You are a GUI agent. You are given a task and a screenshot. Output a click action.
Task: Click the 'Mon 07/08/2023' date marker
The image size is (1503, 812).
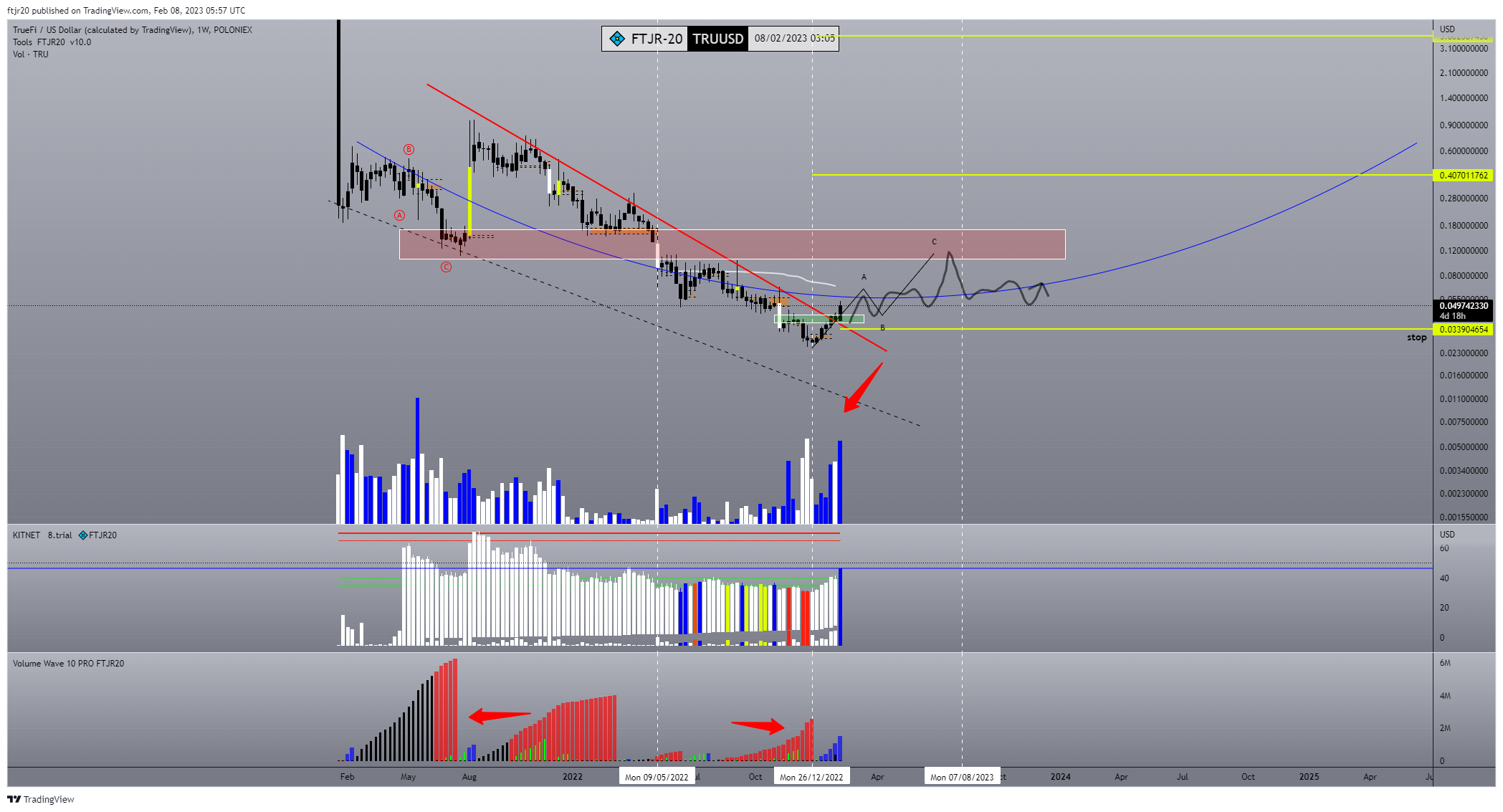click(x=962, y=777)
